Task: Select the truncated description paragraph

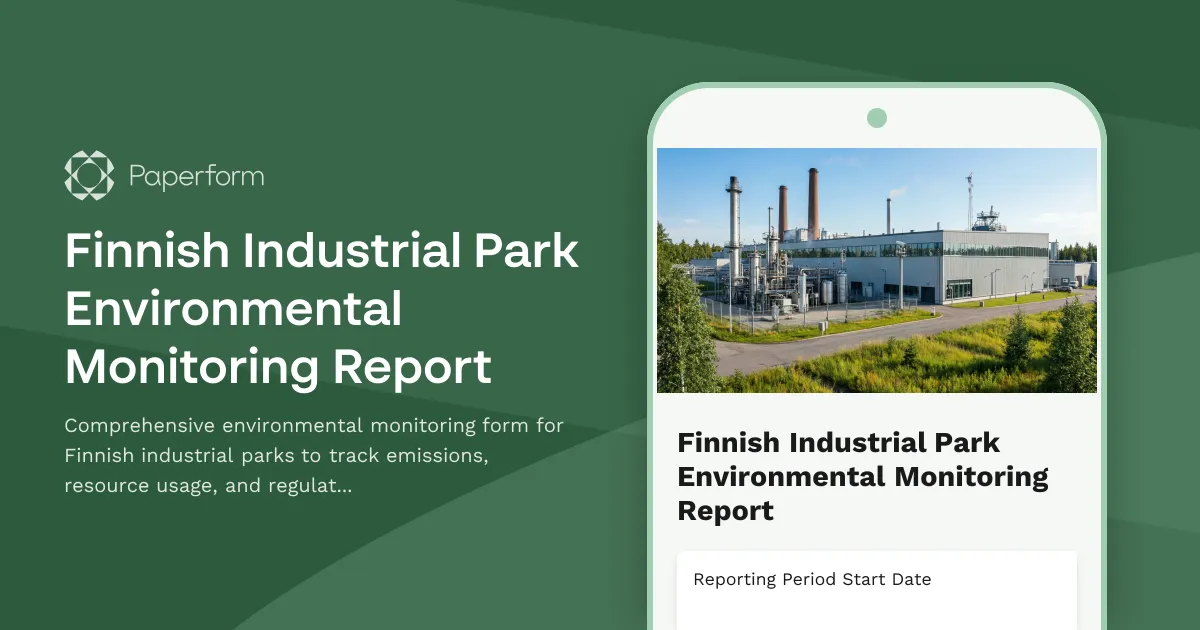Action: 314,455
